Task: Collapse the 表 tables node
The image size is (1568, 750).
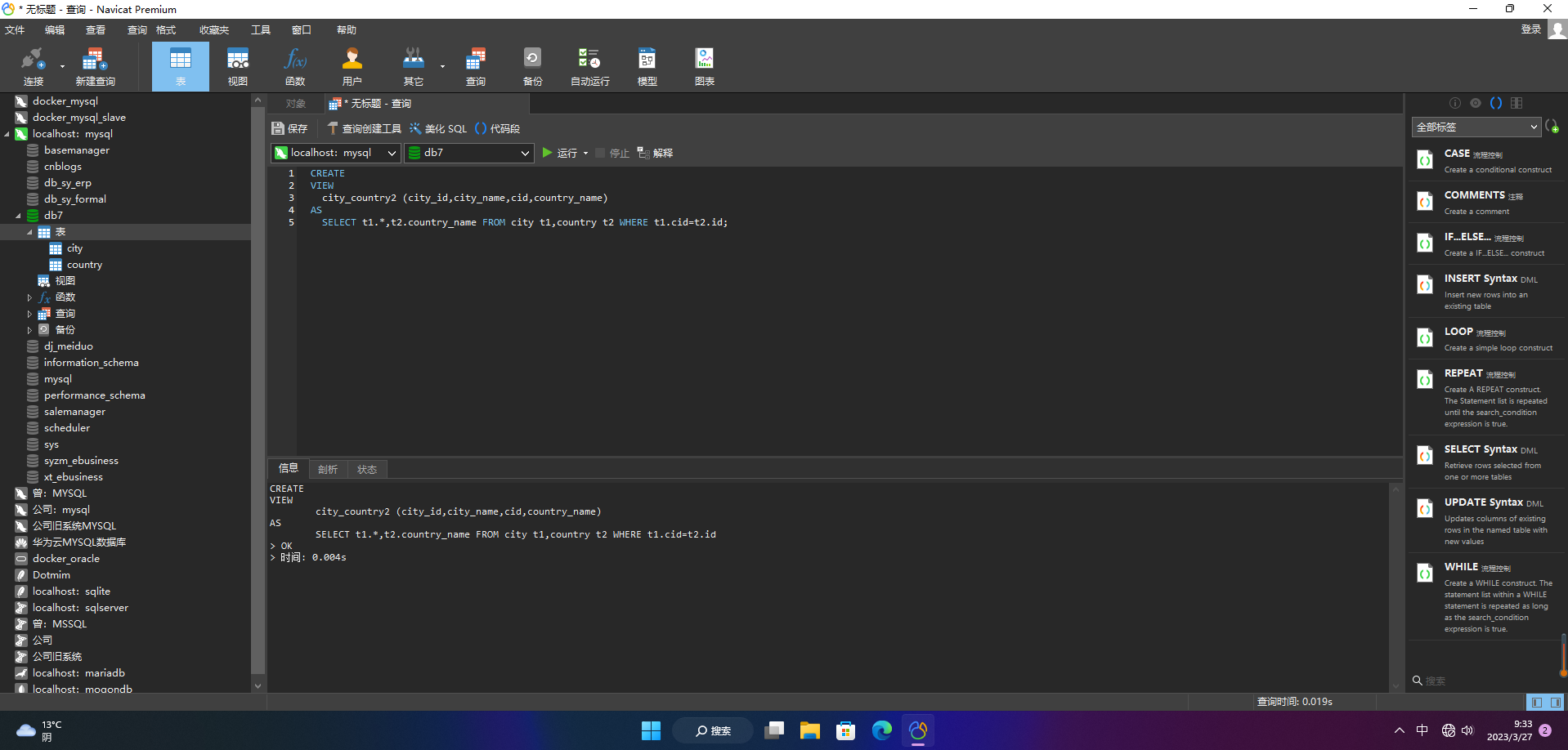Action: [x=30, y=232]
